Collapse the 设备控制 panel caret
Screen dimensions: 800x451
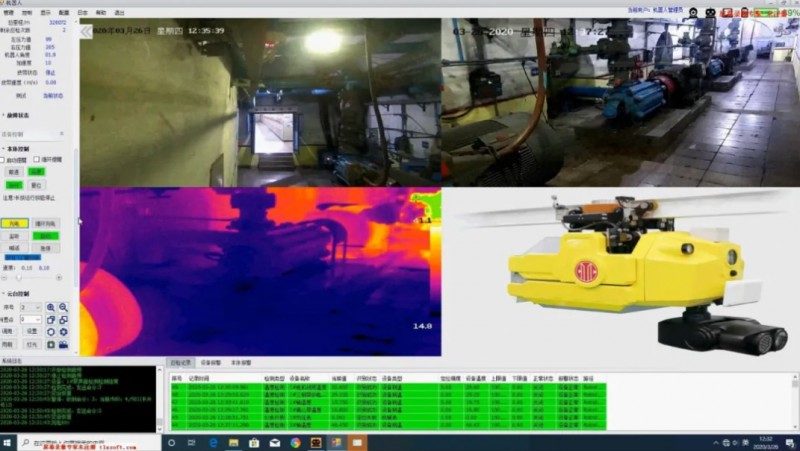pos(62,134)
